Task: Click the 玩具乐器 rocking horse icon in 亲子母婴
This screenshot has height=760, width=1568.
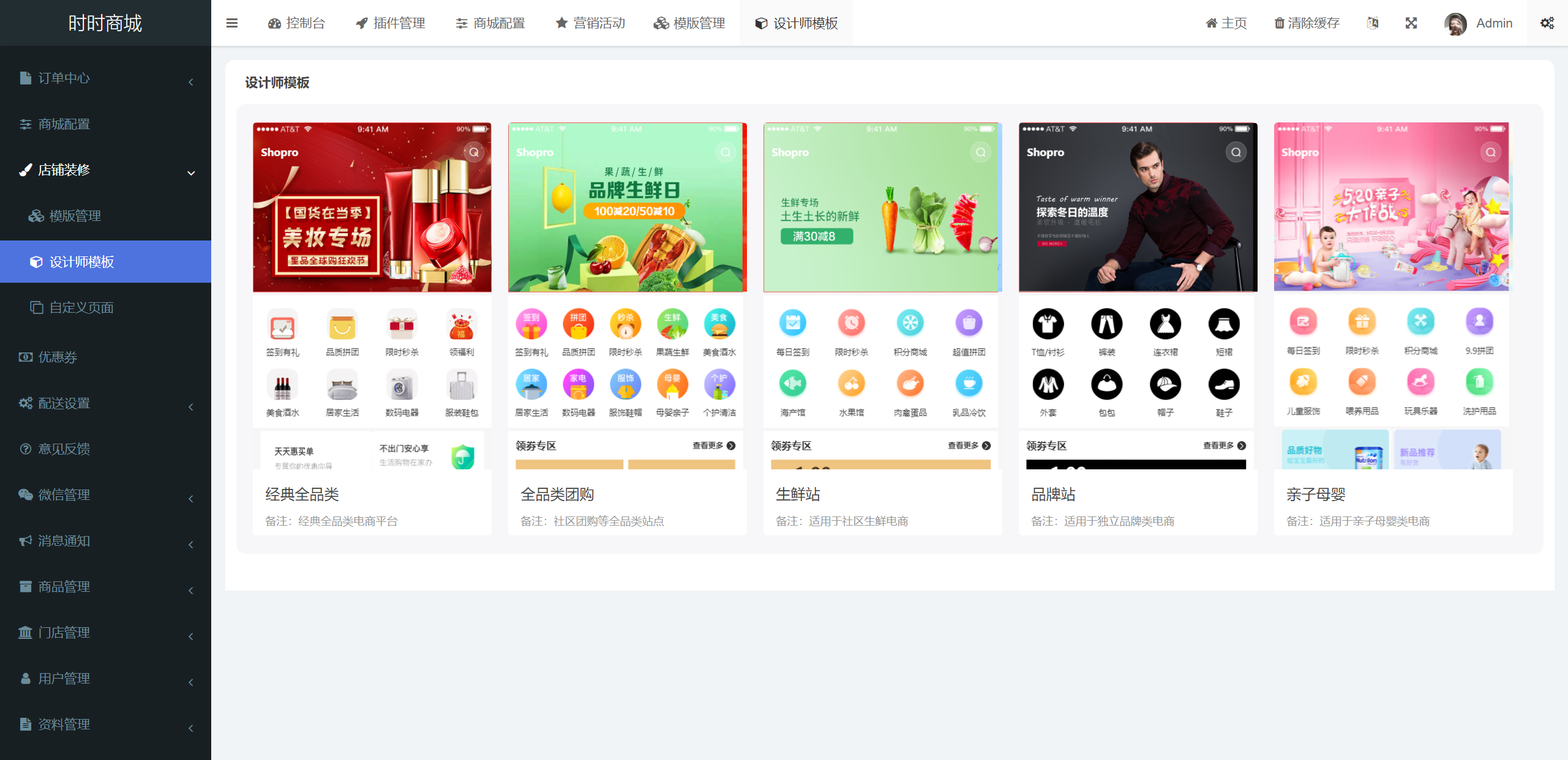Action: [1420, 382]
